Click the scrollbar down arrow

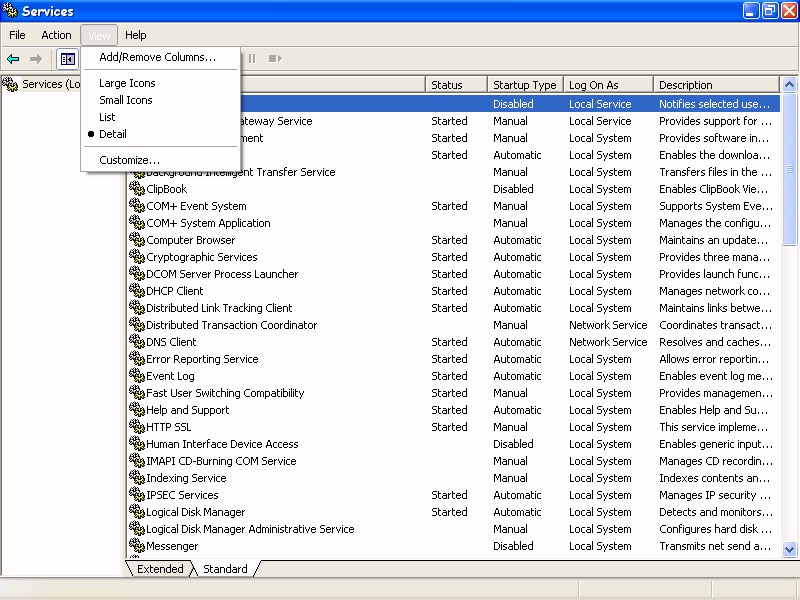tap(789, 549)
